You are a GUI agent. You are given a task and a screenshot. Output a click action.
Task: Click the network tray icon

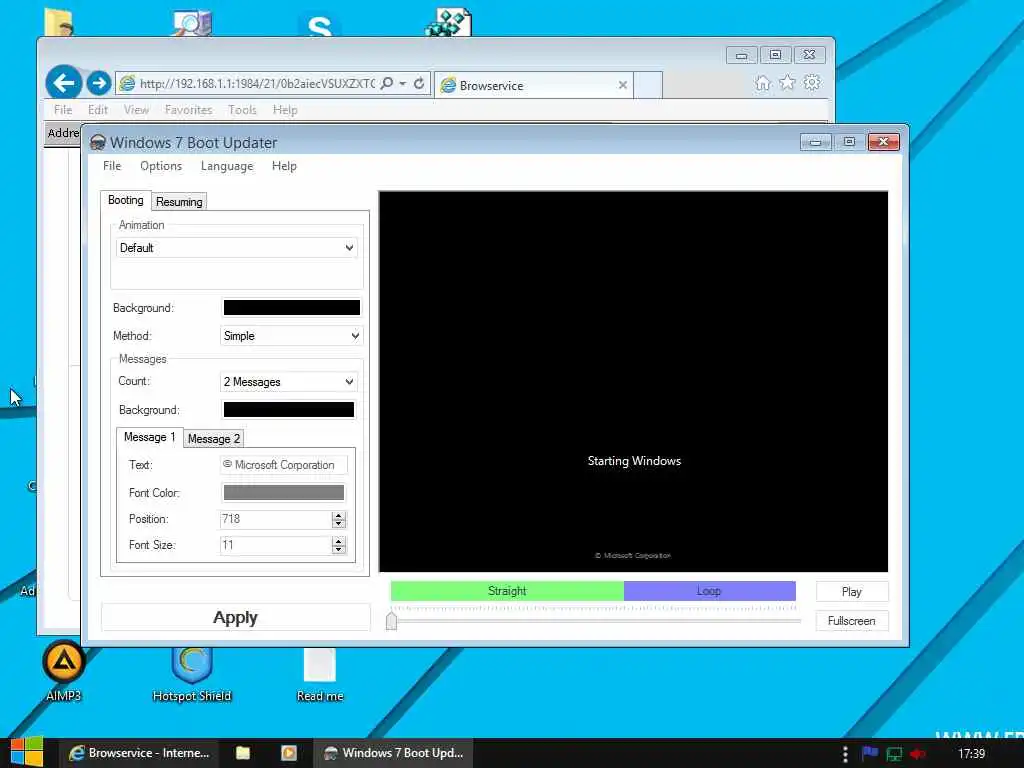click(x=893, y=754)
